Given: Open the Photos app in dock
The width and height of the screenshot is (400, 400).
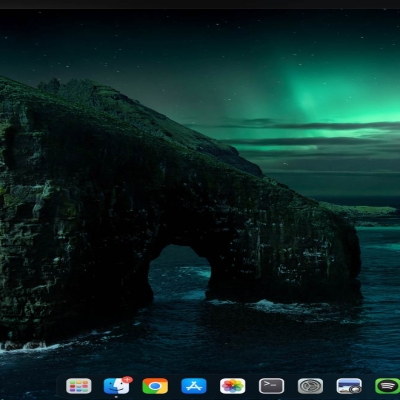Looking at the screenshot, I should tap(233, 386).
